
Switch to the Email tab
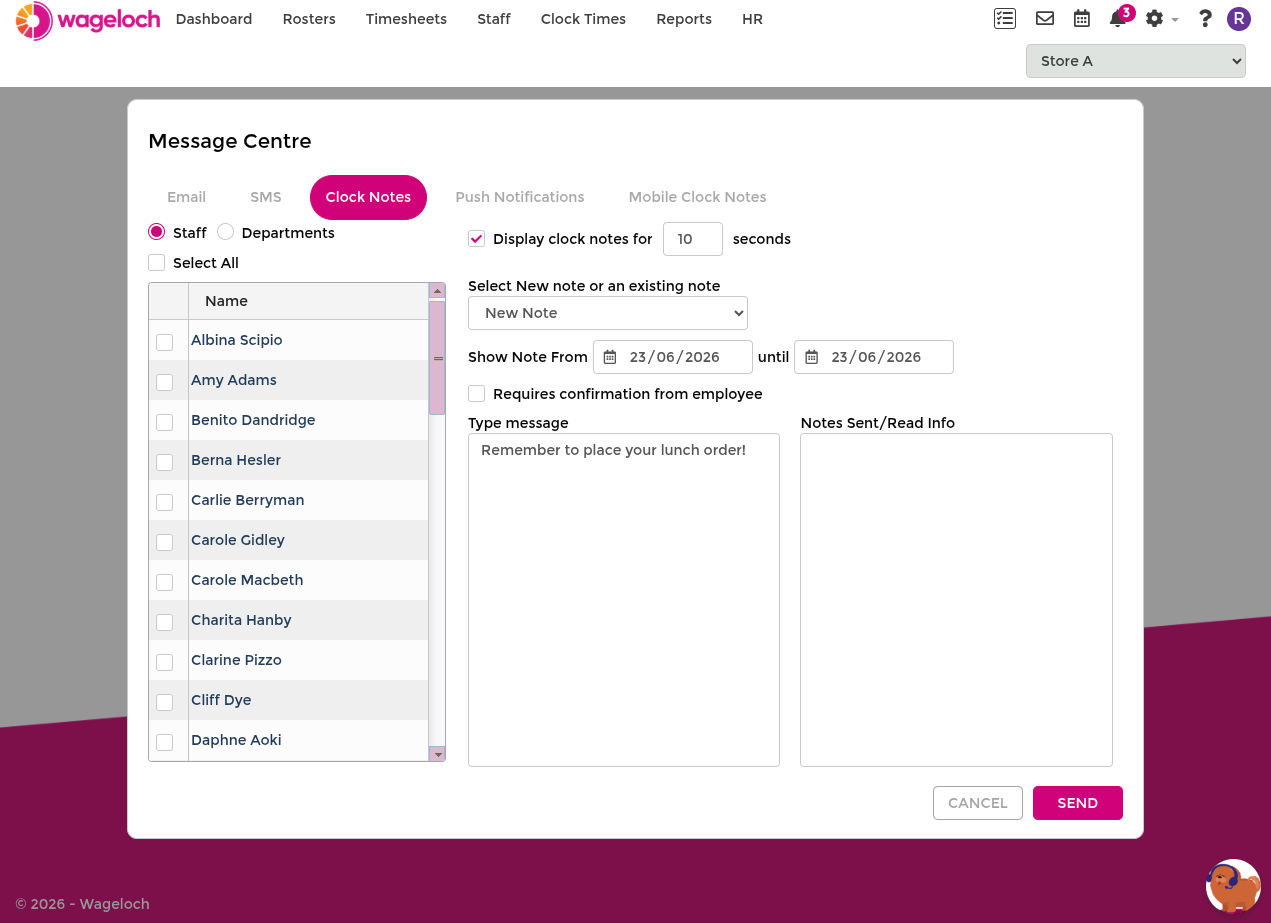click(x=186, y=197)
